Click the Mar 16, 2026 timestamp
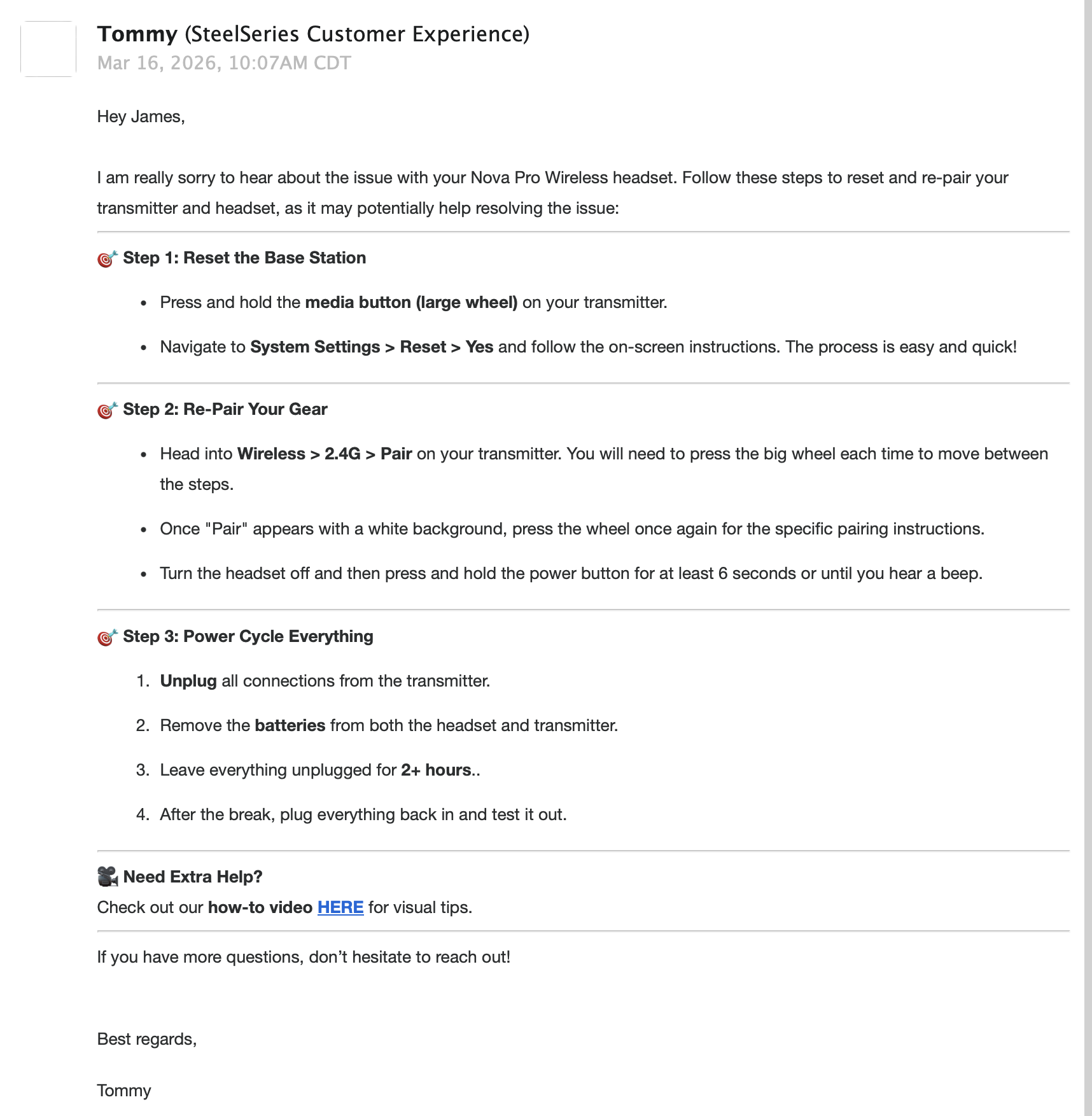The width and height of the screenshot is (1092, 1116). coord(224,63)
